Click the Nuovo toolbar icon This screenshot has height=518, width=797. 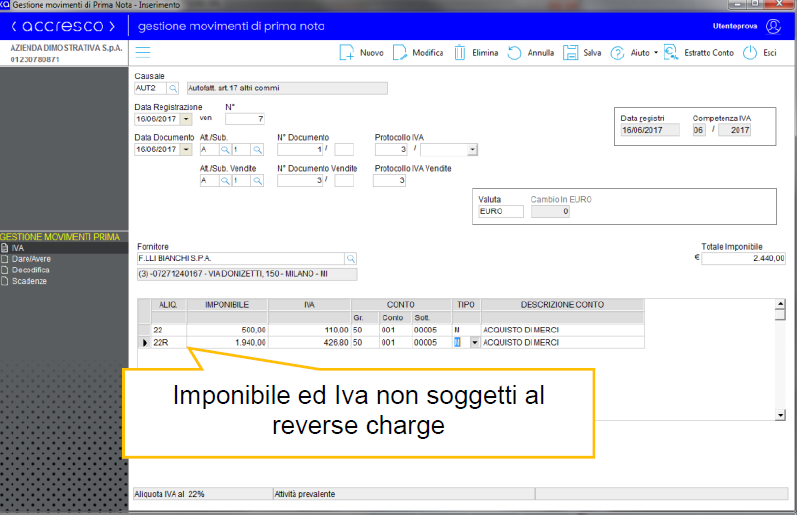point(347,52)
